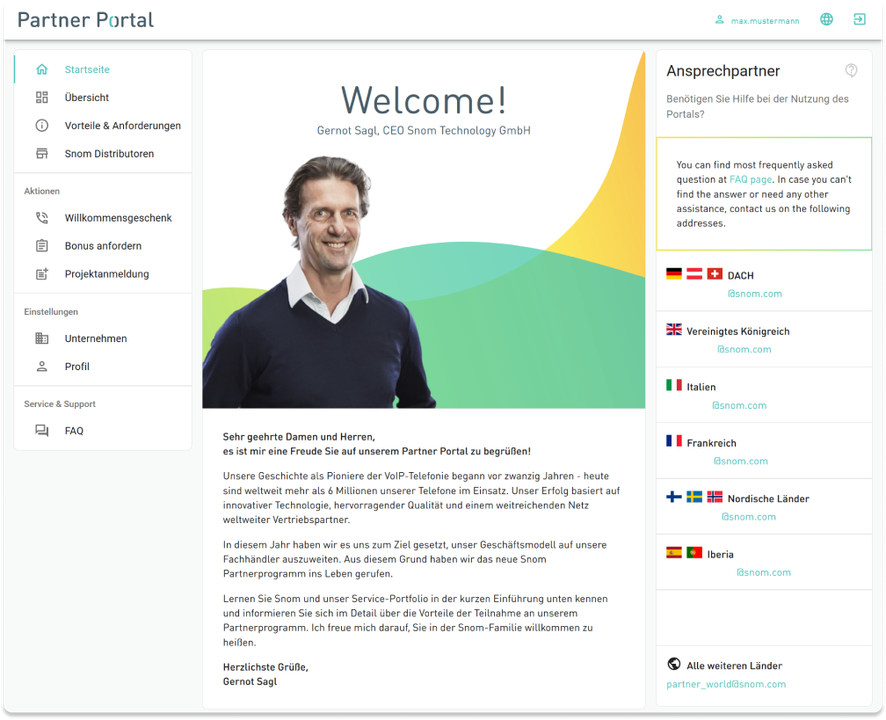
Task: Open the FAQ page link
Action: coord(750,180)
